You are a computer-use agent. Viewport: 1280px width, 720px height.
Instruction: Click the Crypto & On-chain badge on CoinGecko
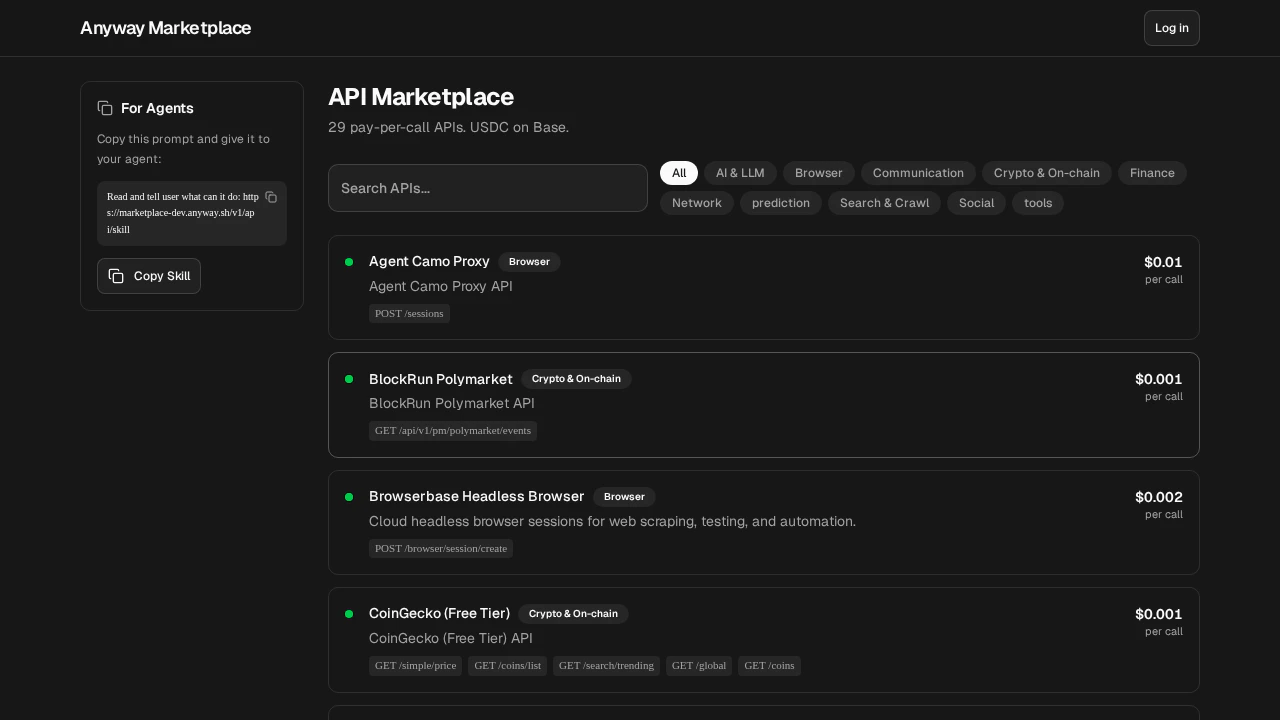click(x=573, y=614)
